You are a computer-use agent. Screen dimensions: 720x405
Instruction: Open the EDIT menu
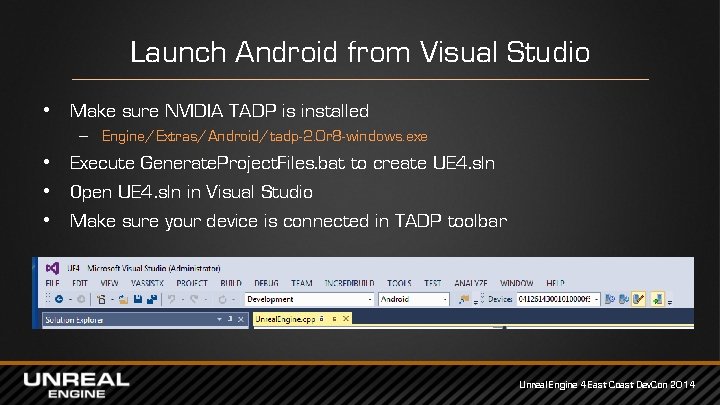[79, 283]
